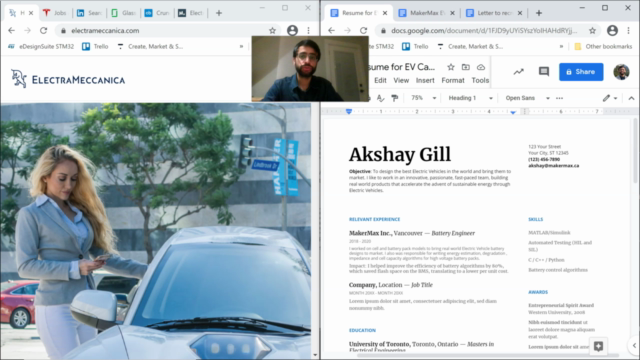Close the Resume for EV tab
Screen dimensions: 640x360
click(384, 13)
